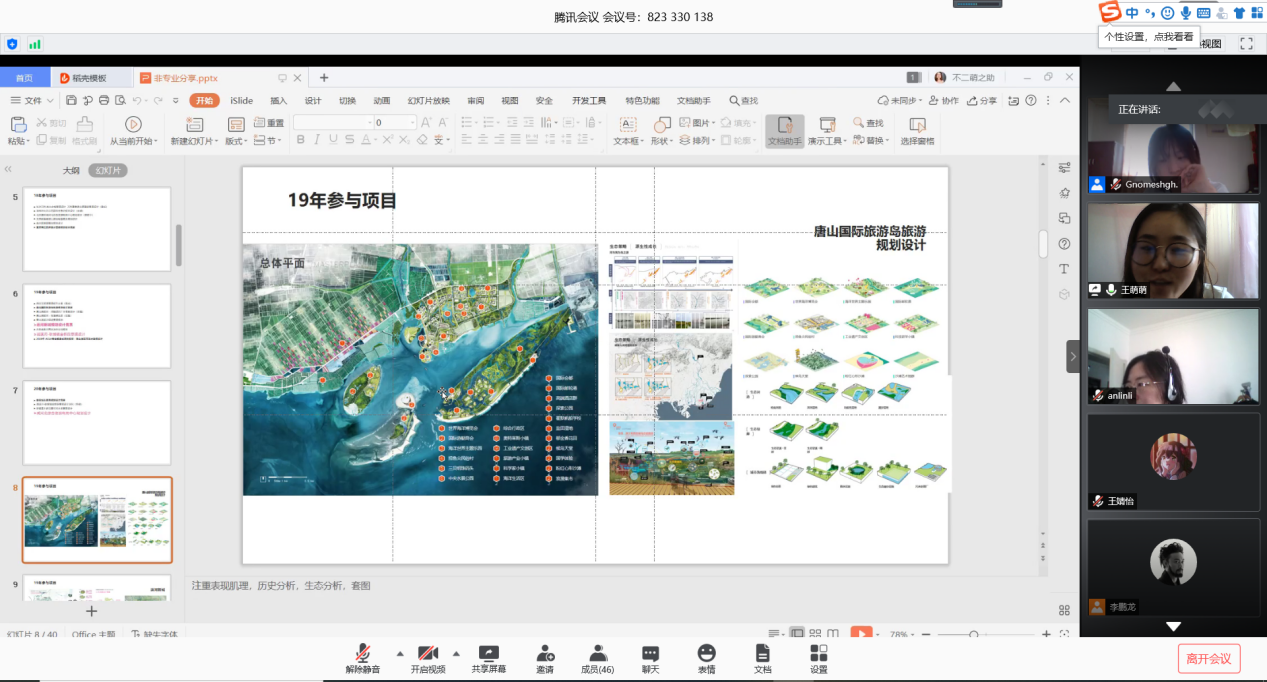This screenshot has height=682, width=1267.
Task: Toggle Bold text formatting
Action: tap(299, 141)
